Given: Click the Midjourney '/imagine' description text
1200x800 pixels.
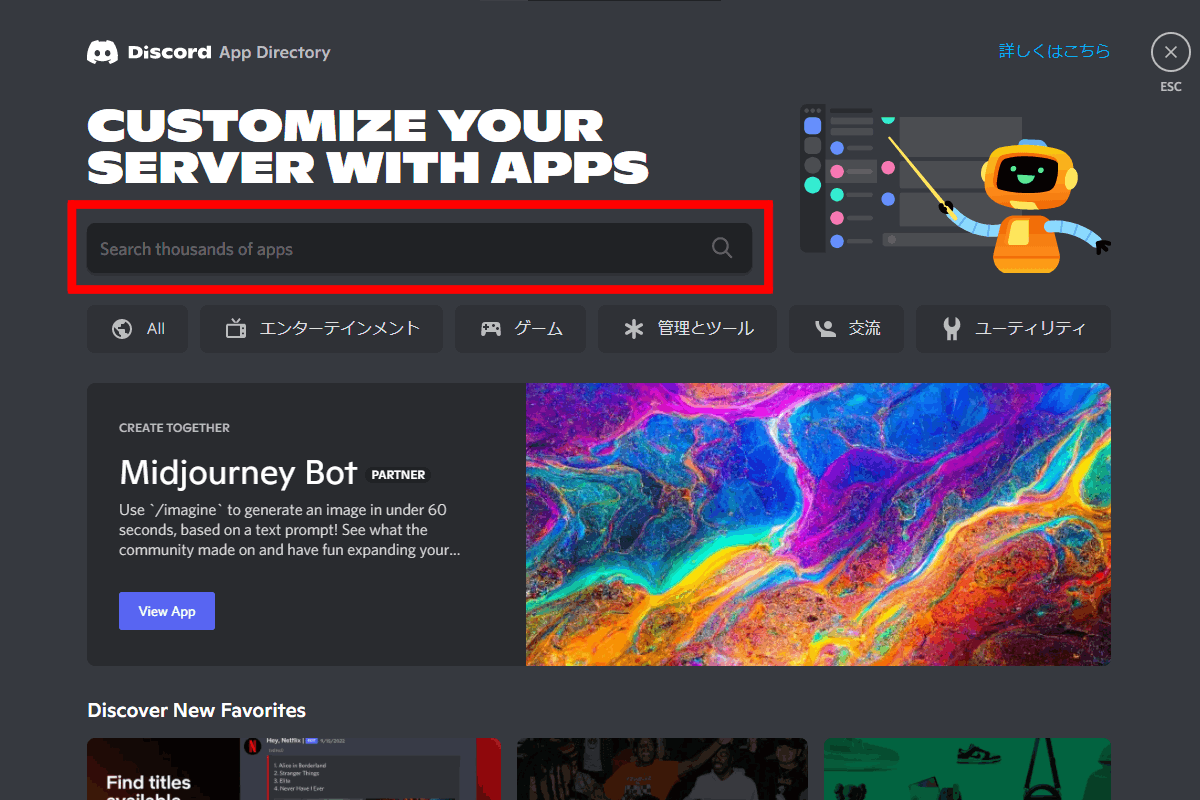Looking at the screenshot, I should (290, 530).
